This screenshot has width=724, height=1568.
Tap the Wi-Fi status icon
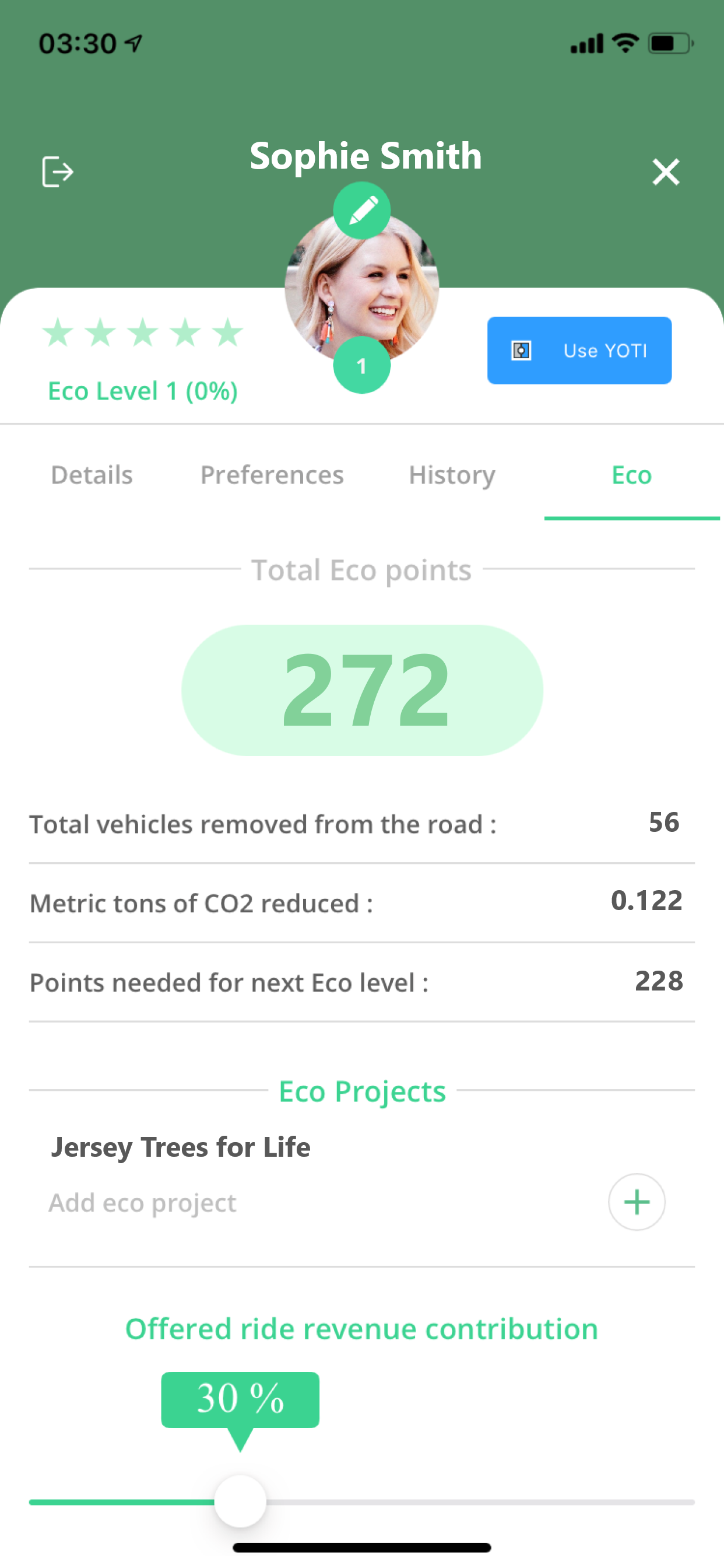click(x=625, y=43)
